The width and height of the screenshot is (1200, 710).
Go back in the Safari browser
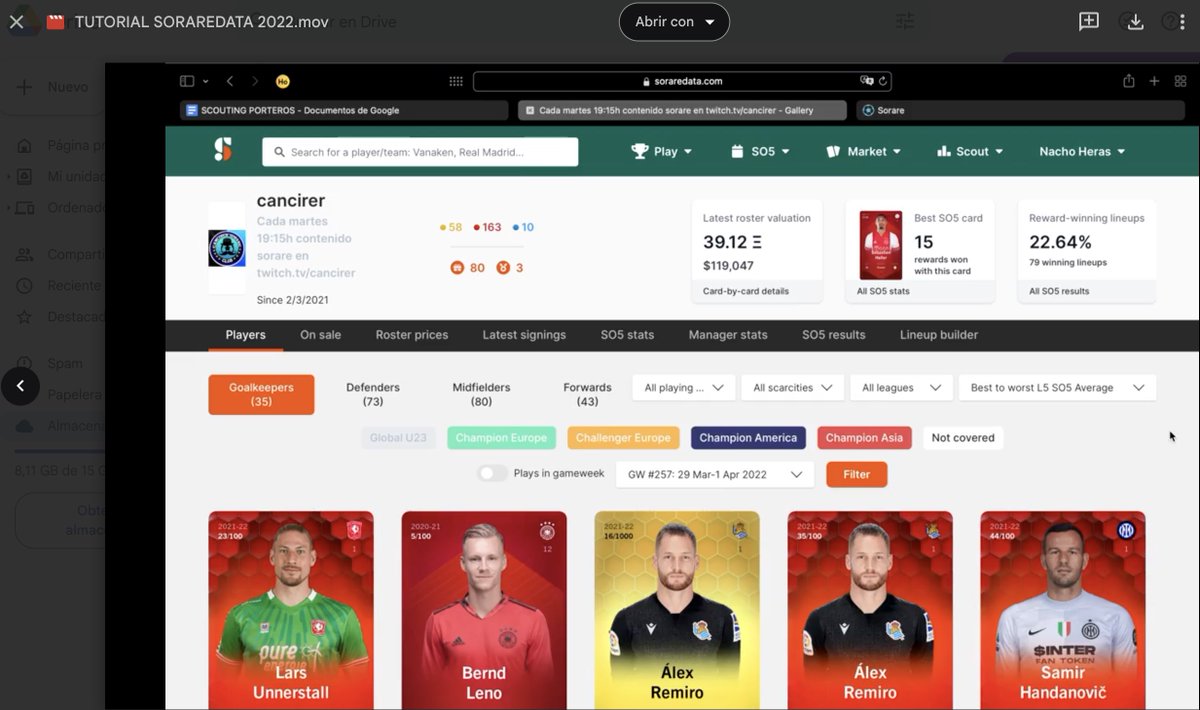point(230,81)
